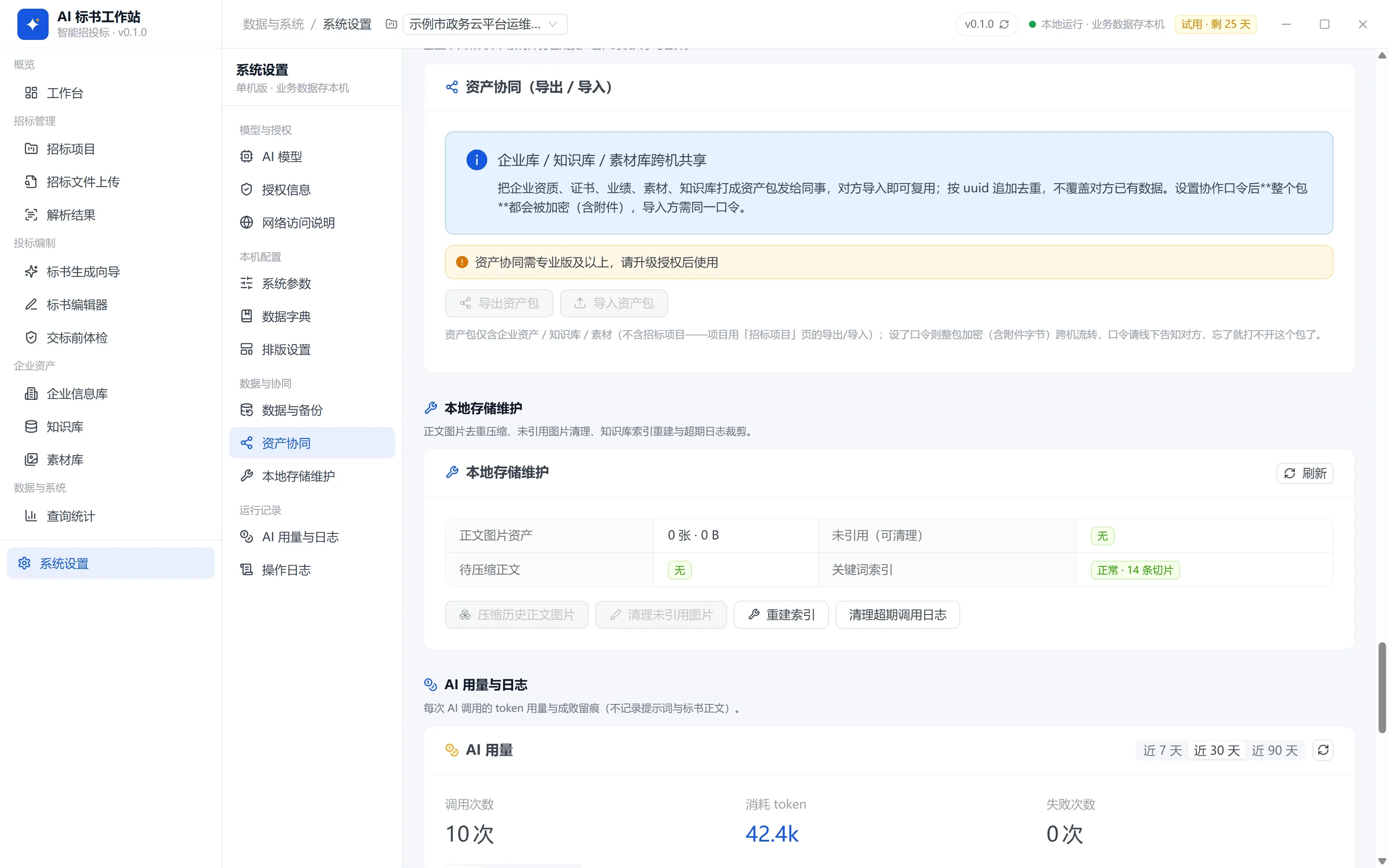The height and width of the screenshot is (868, 1389).
Task: Open AI 用量与日志 in settings menu
Action: coord(312,537)
